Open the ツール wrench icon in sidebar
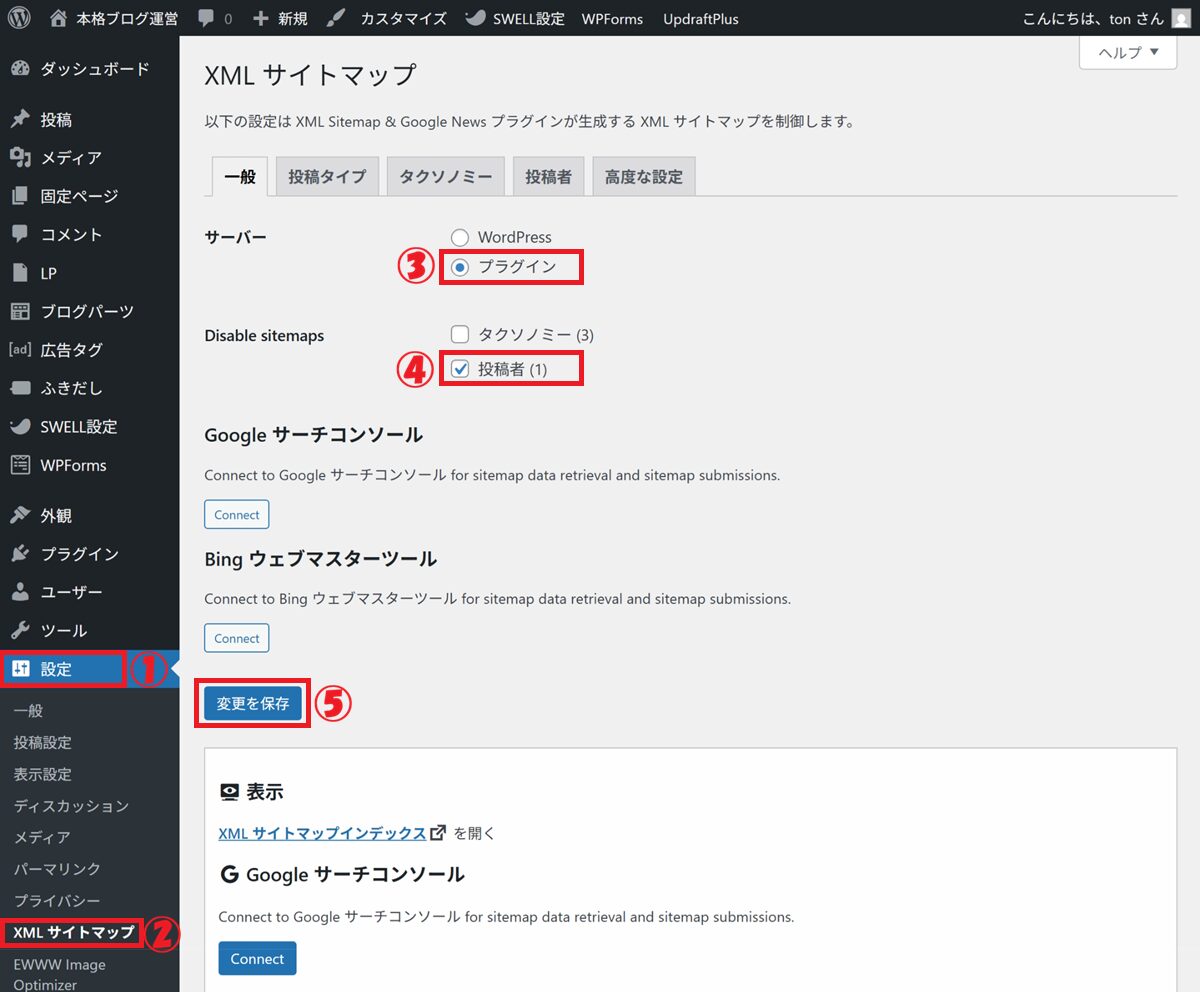The height and width of the screenshot is (992, 1200). click(20, 631)
